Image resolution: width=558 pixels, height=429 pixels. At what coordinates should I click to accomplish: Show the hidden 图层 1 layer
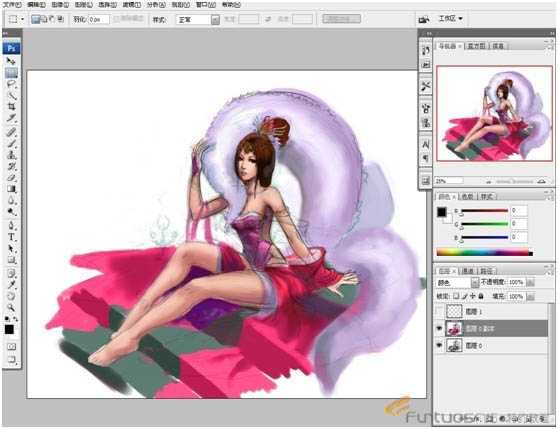(439, 312)
